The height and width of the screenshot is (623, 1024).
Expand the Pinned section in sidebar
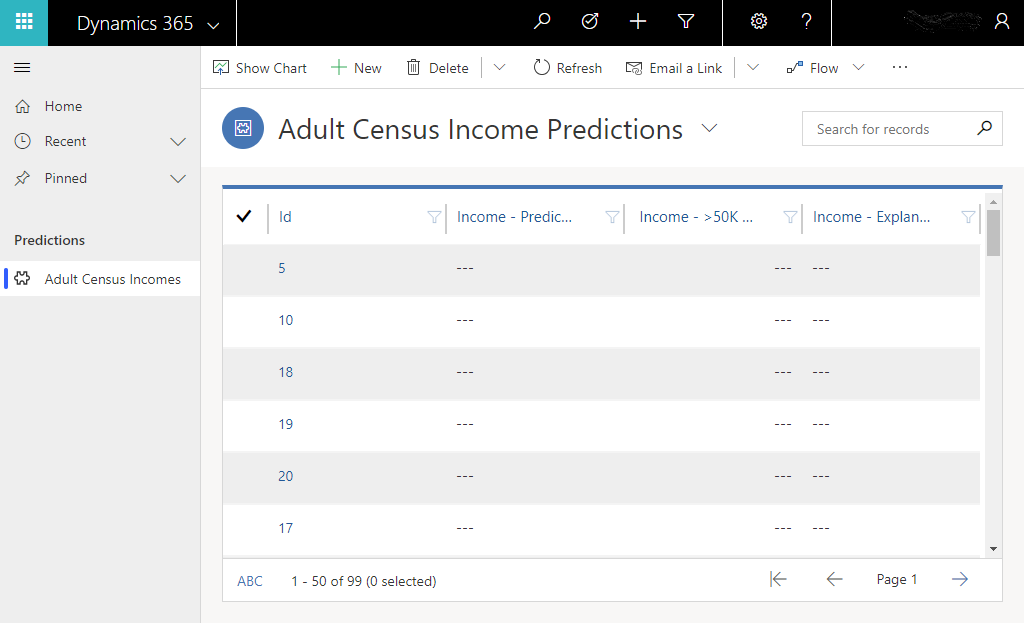point(178,179)
